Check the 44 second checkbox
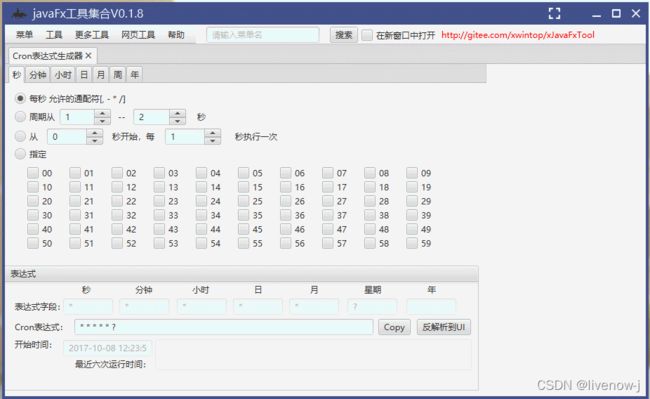 201,229
